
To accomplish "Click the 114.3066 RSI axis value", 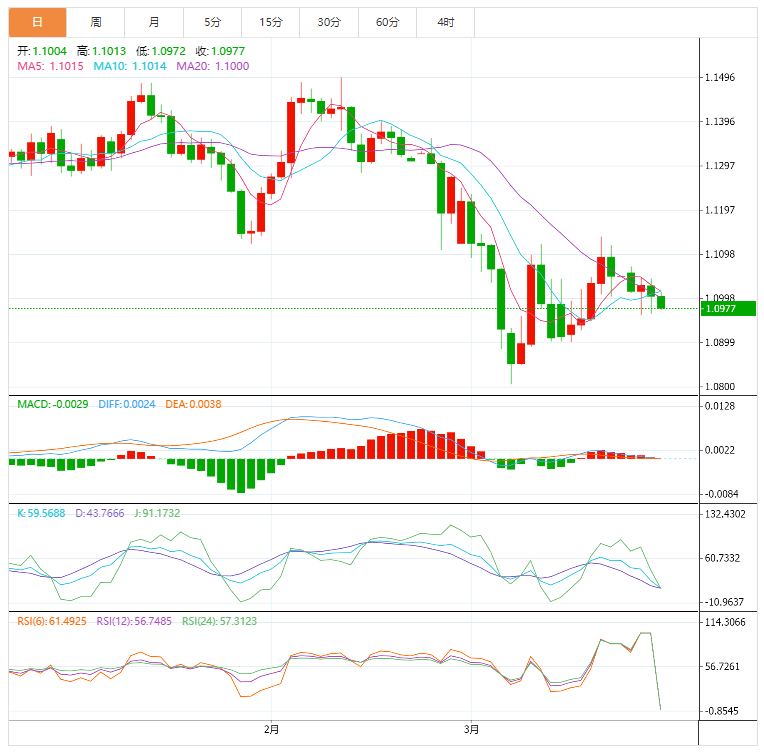I will (x=725, y=622).
